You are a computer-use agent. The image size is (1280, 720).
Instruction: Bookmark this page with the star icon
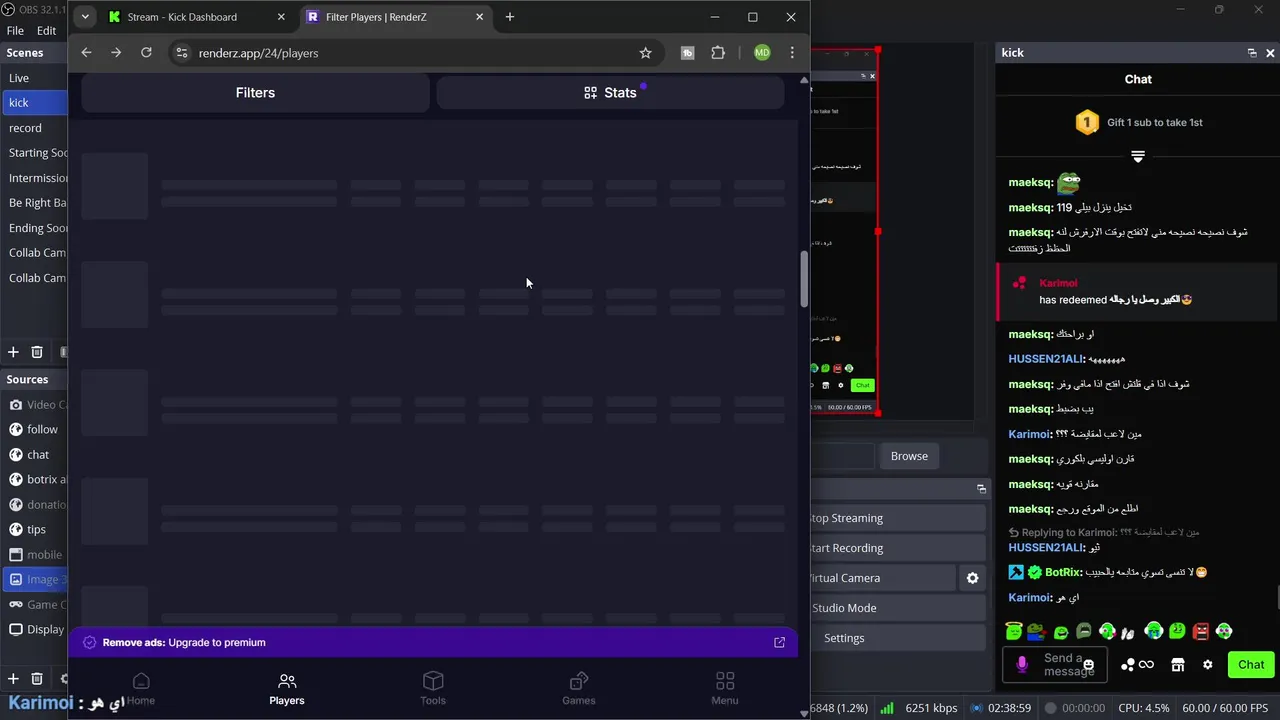click(x=645, y=53)
